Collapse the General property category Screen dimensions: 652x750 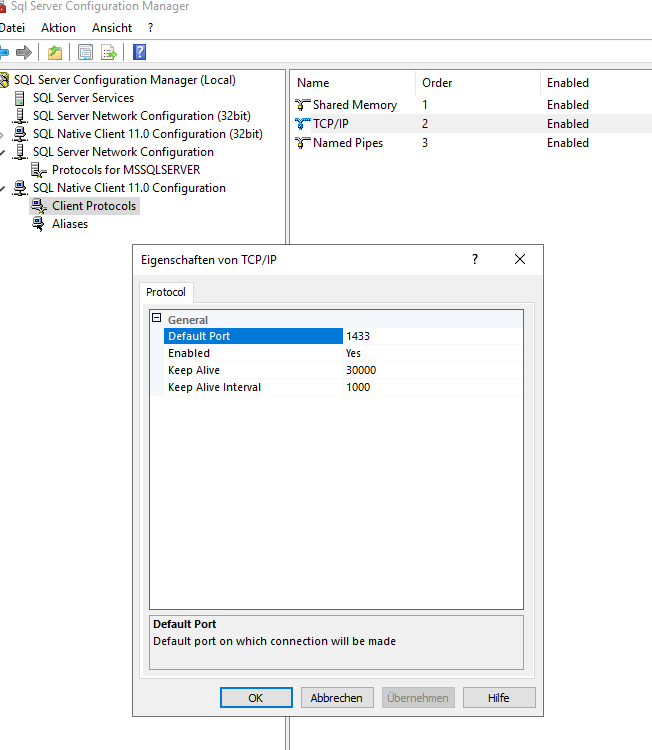point(156,319)
